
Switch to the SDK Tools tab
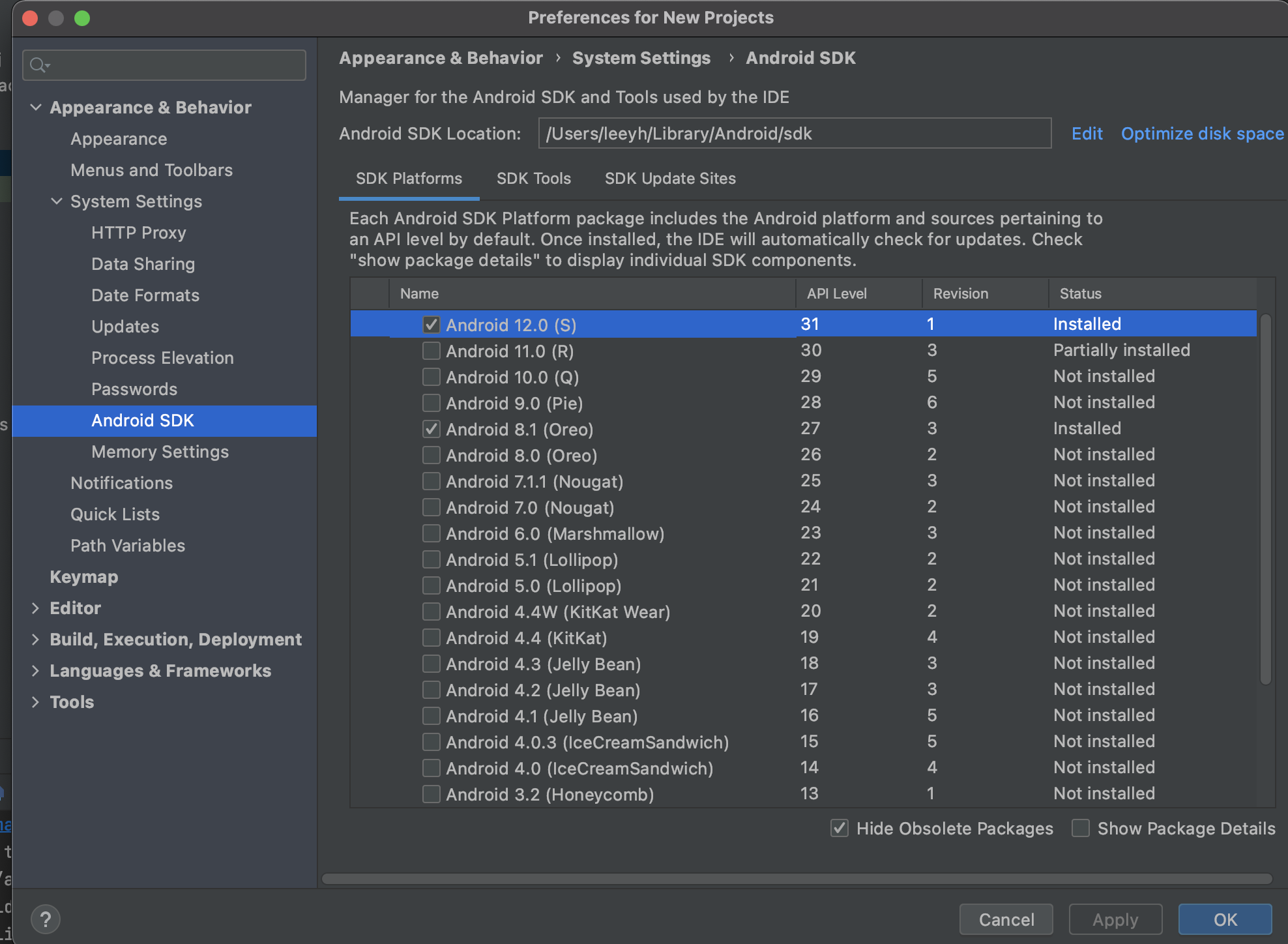(533, 179)
